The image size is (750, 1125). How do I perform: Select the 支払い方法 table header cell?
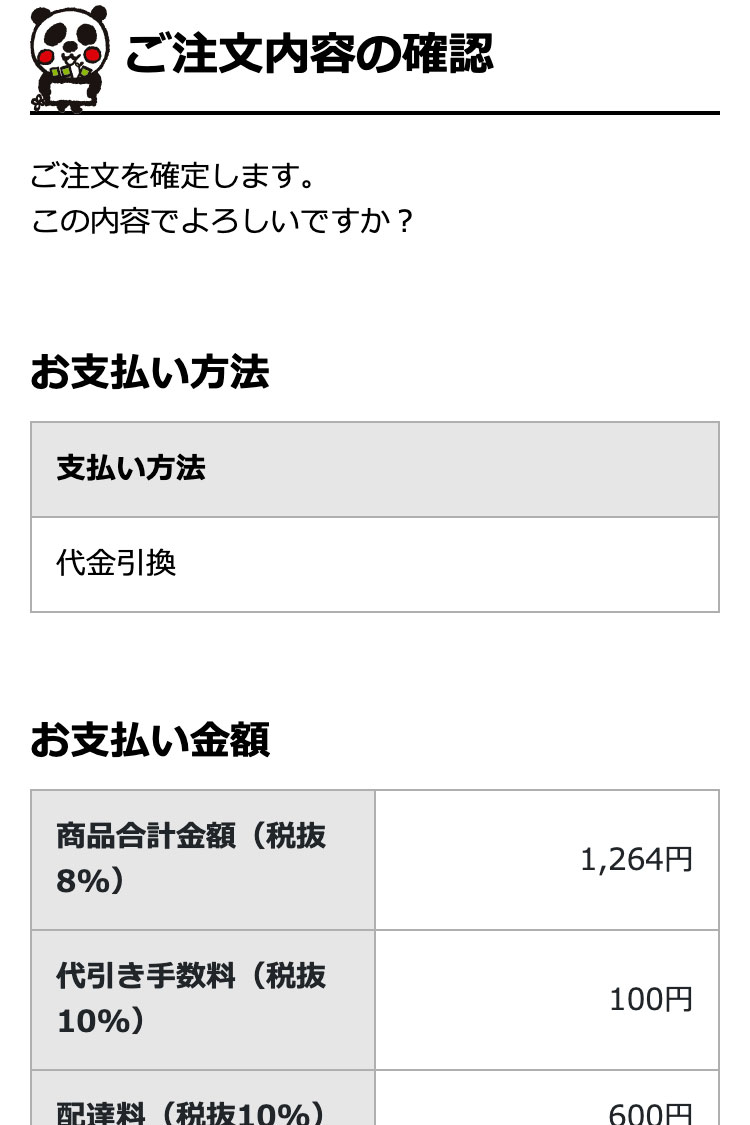pyautogui.click(x=375, y=469)
